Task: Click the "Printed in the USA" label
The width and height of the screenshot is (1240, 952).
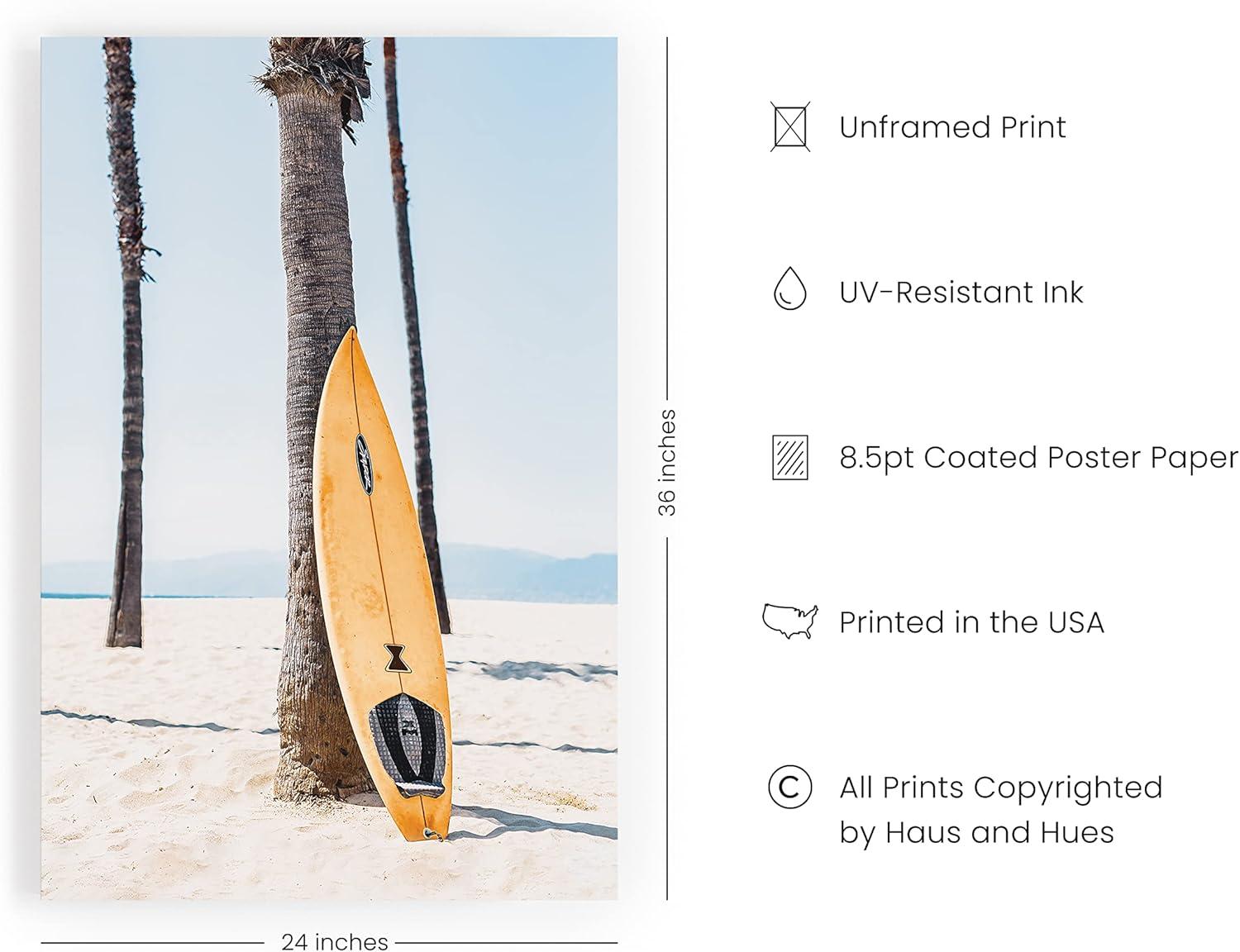Action: pos(971,622)
